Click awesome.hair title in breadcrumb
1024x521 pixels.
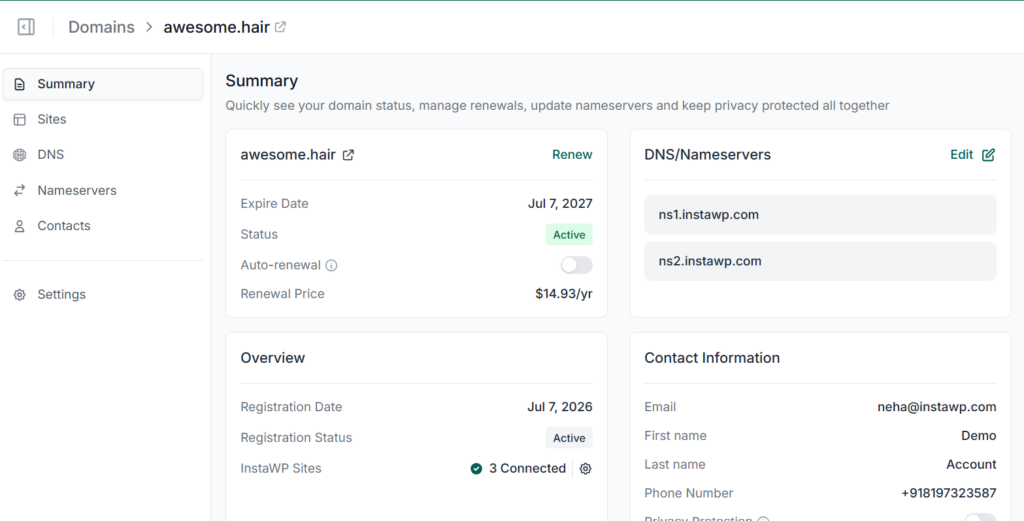click(216, 27)
